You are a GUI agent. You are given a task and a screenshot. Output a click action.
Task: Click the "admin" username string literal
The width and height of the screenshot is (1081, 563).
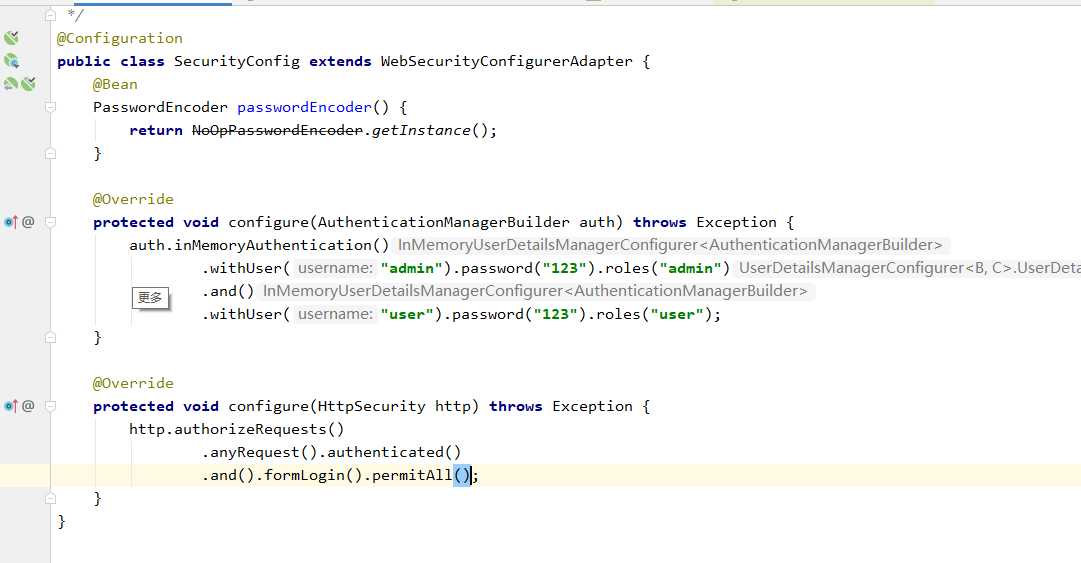[412, 268]
